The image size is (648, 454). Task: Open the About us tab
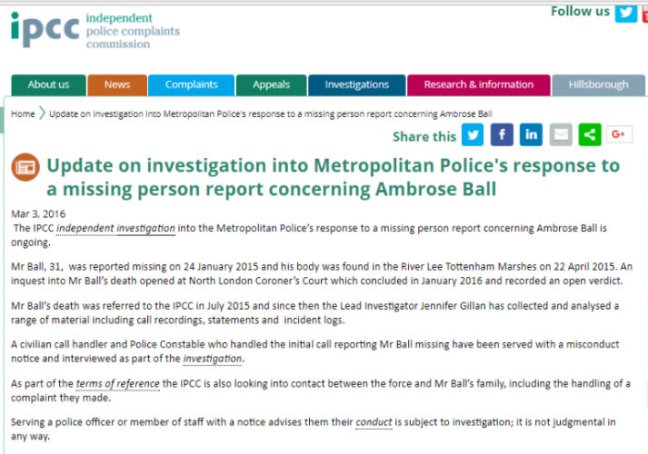(x=48, y=85)
